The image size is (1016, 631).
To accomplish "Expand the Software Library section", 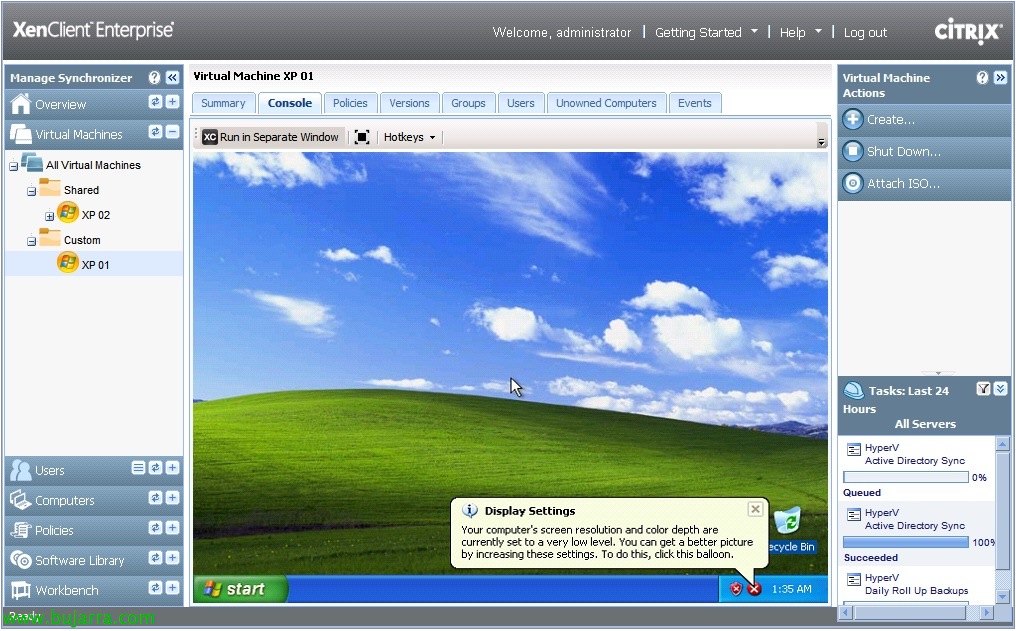I will (172, 558).
